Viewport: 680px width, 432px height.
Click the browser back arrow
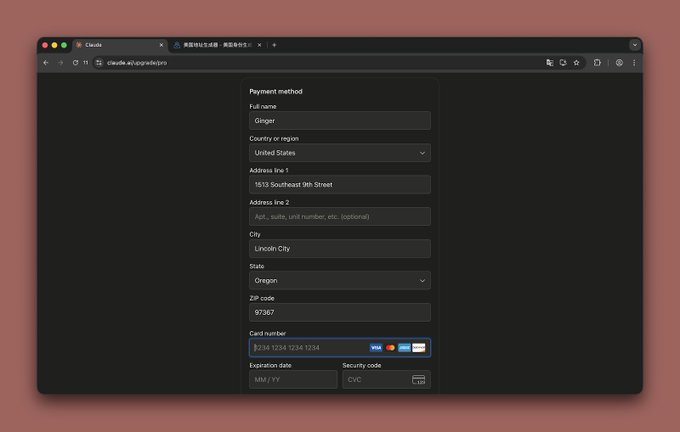[46, 62]
